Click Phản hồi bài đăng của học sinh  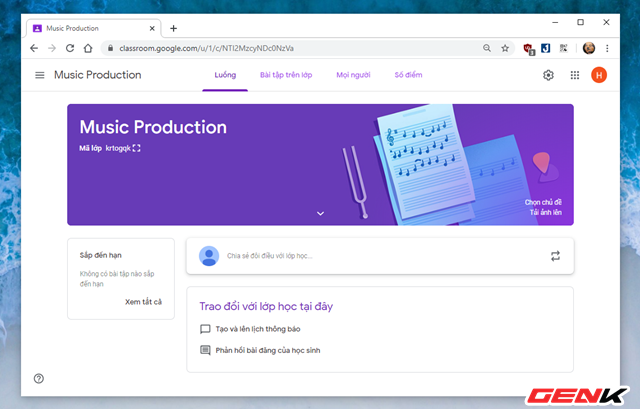(268, 350)
